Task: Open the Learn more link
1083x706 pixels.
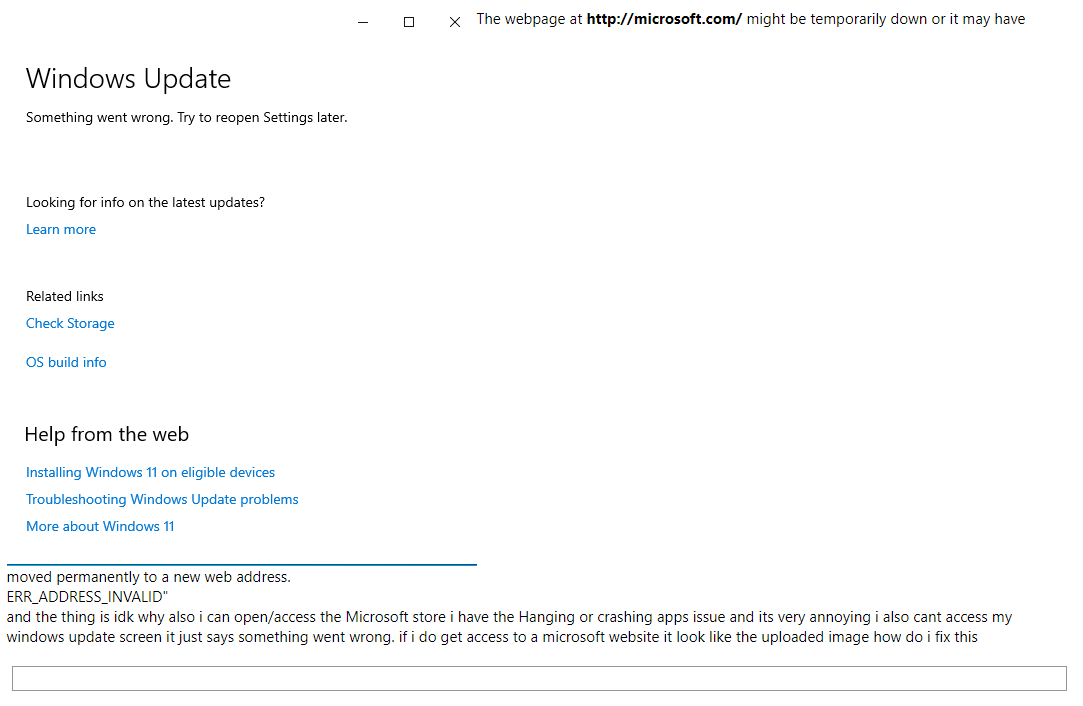Action: tap(61, 229)
